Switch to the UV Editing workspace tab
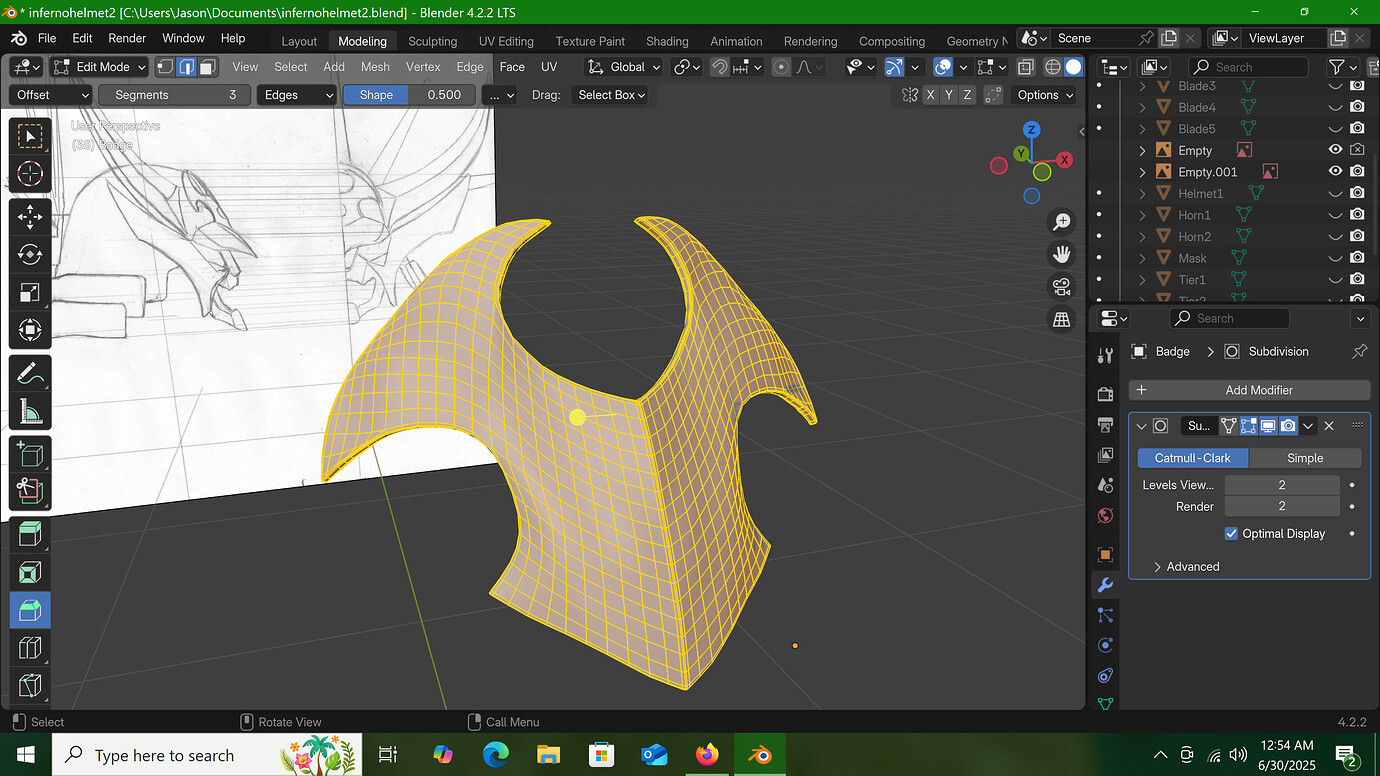1380x776 pixels. coord(506,41)
